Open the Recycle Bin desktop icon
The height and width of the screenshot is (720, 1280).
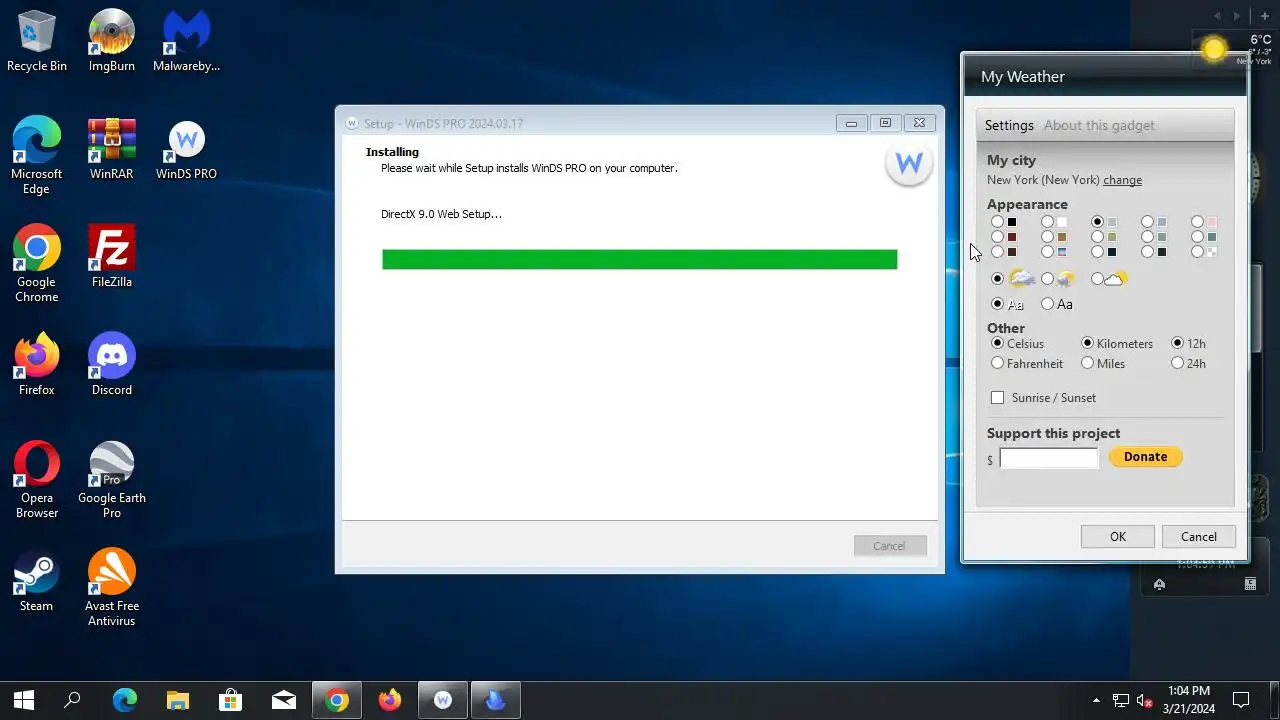[x=37, y=41]
